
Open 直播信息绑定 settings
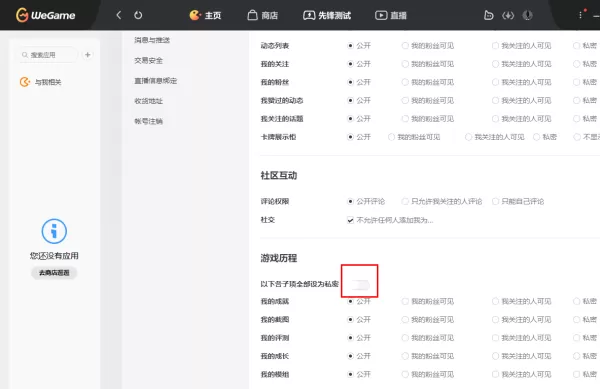point(155,81)
